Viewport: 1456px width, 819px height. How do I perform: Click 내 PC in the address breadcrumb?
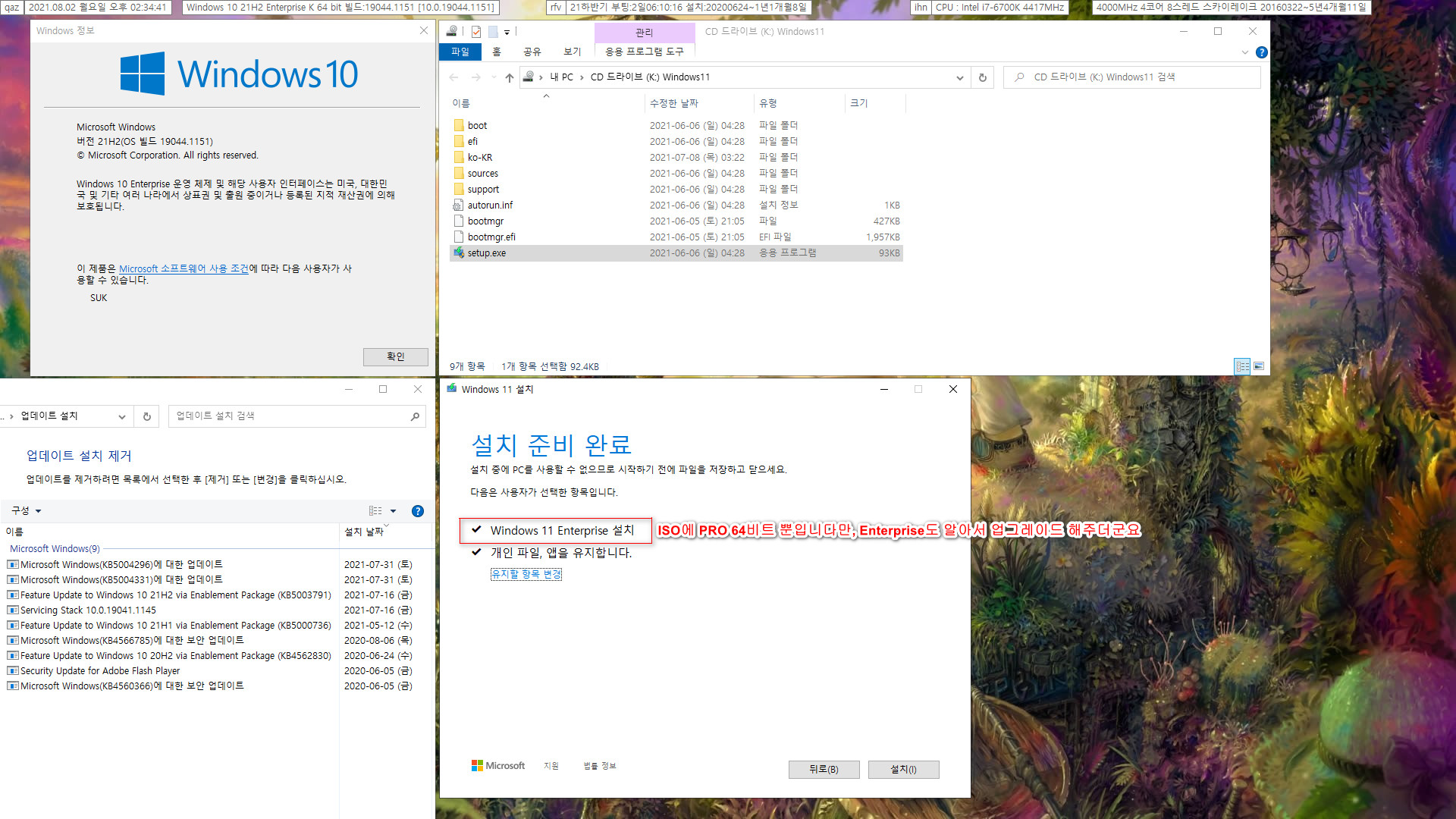tap(562, 77)
